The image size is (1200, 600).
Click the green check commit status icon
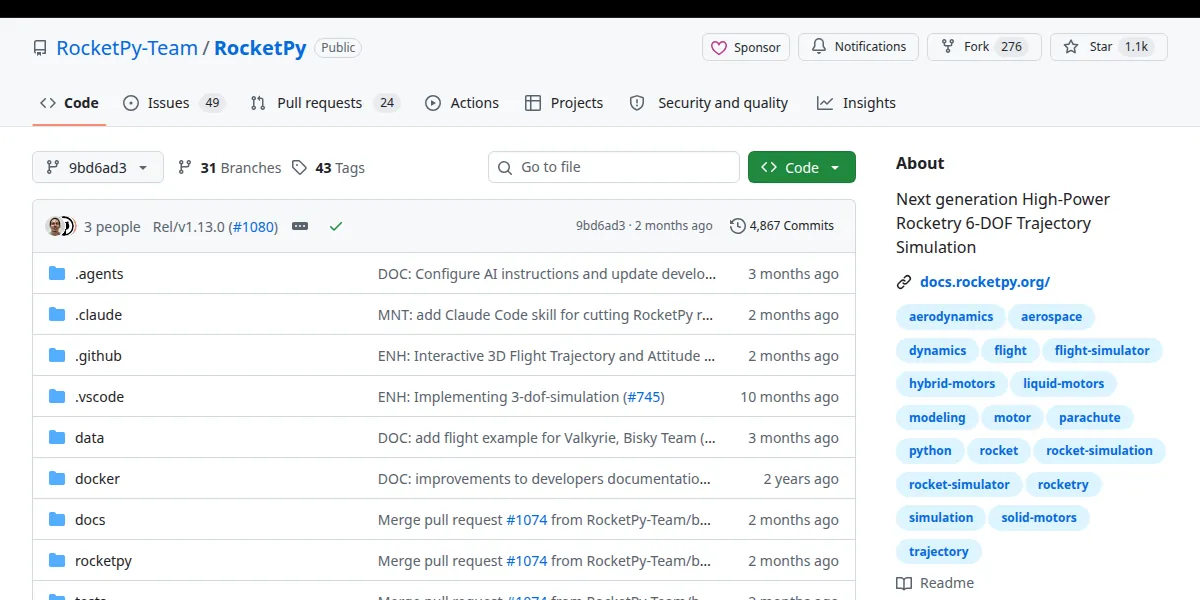click(x=336, y=227)
